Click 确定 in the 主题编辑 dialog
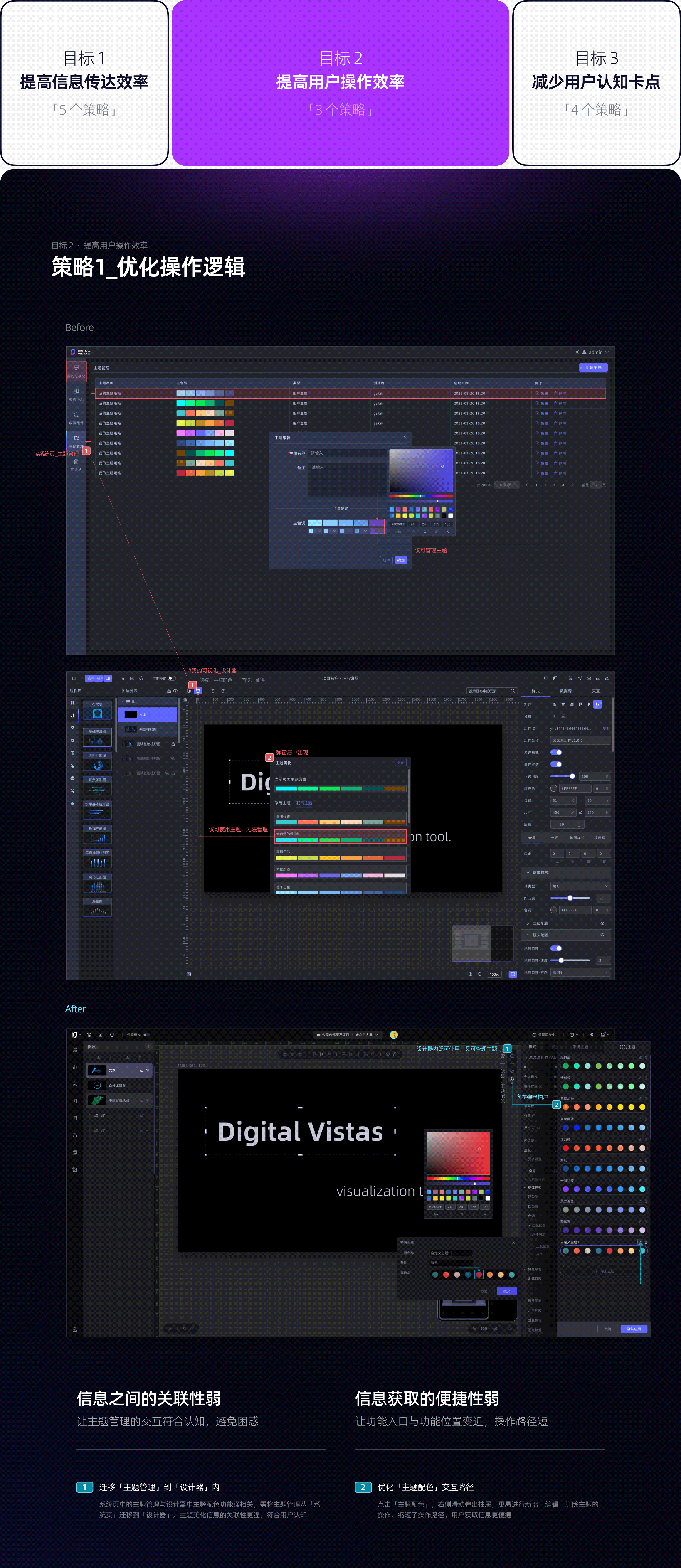Screen dimensions: 681x1568 coord(401,560)
